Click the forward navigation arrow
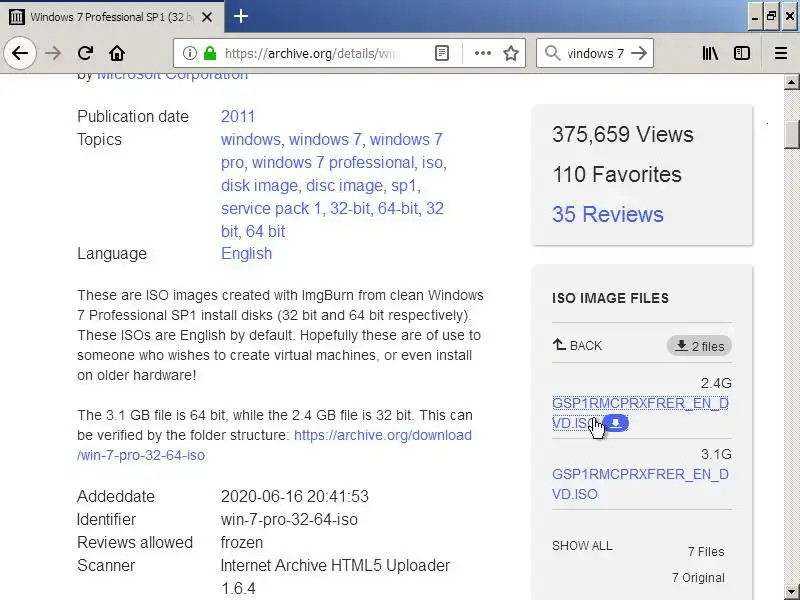The width and height of the screenshot is (800, 600). pyautogui.click(x=53, y=53)
